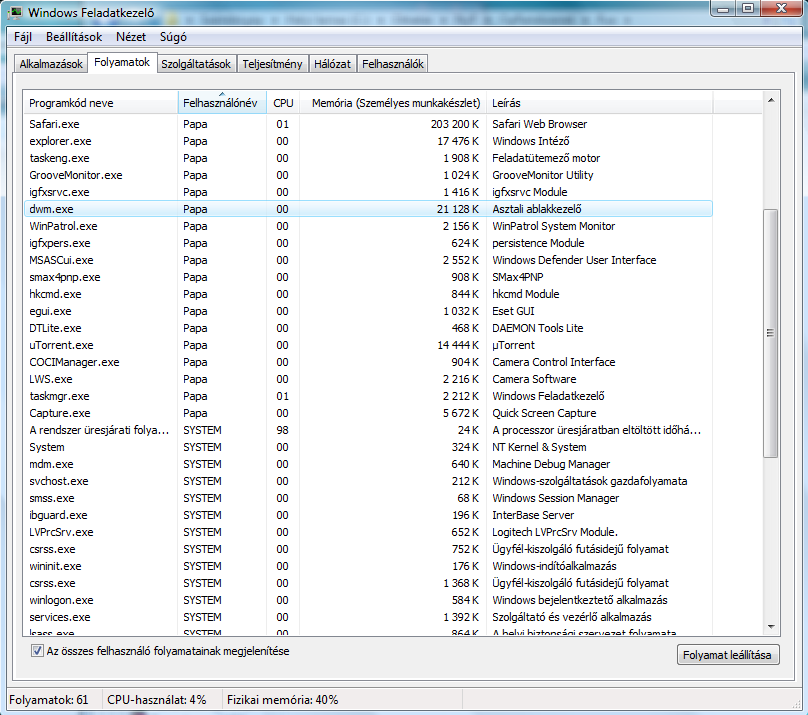808x715 pixels.
Task: Click the Folyamat leállítása button
Action: 728,655
